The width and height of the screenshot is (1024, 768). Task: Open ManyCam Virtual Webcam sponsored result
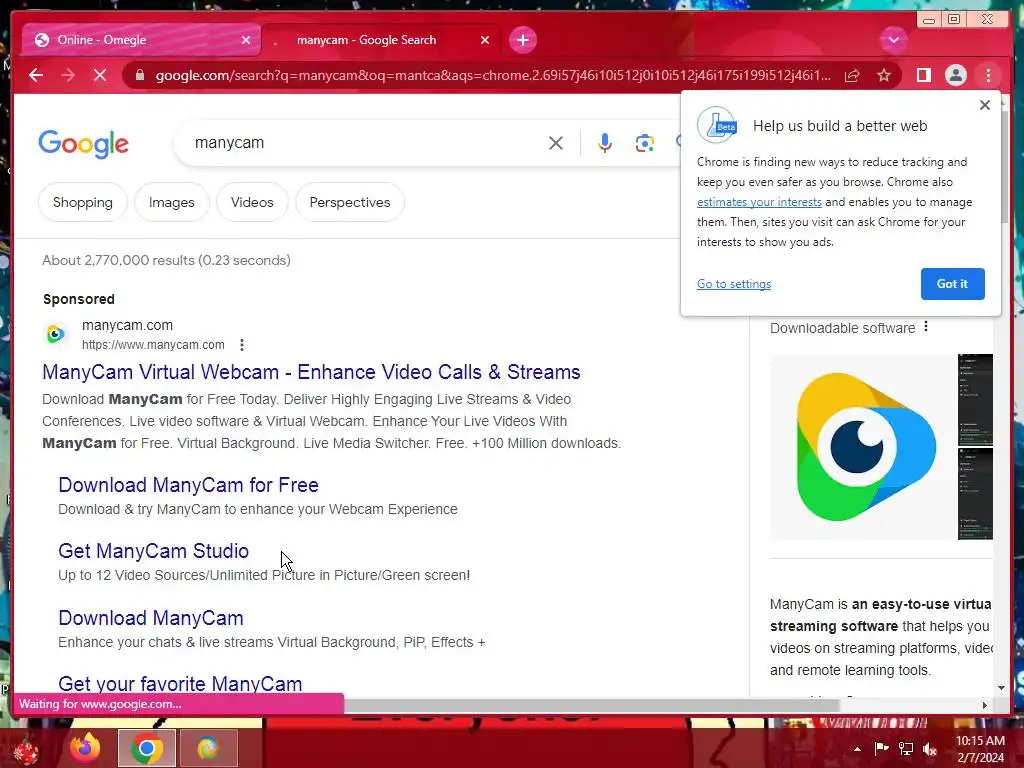point(311,372)
